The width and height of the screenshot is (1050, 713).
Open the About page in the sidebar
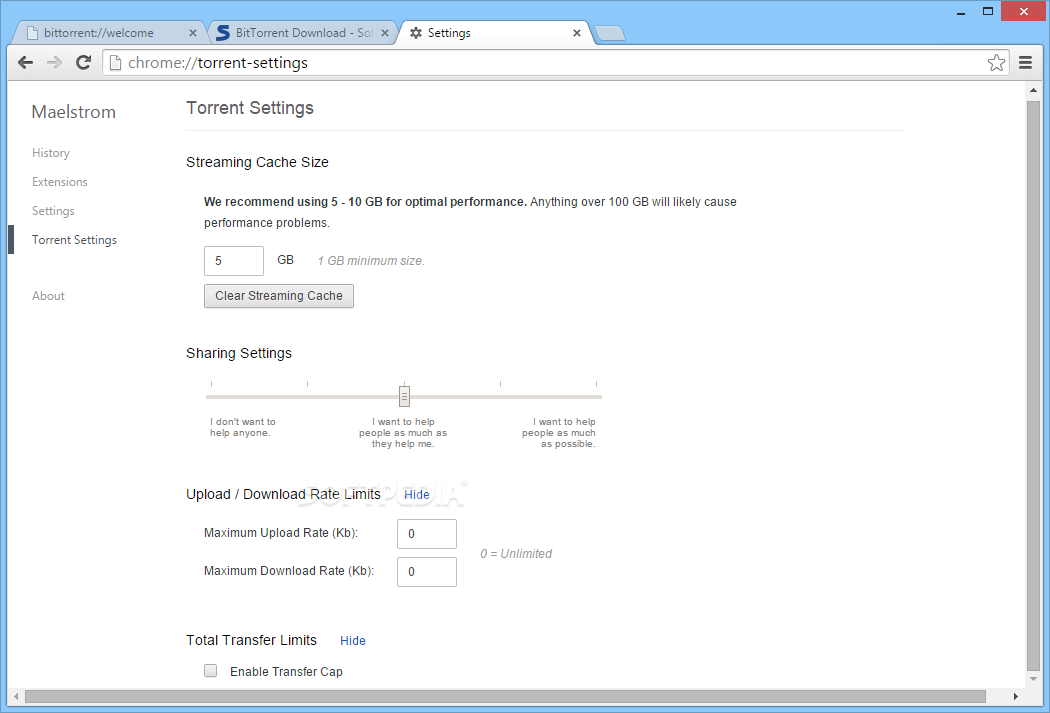tap(48, 296)
